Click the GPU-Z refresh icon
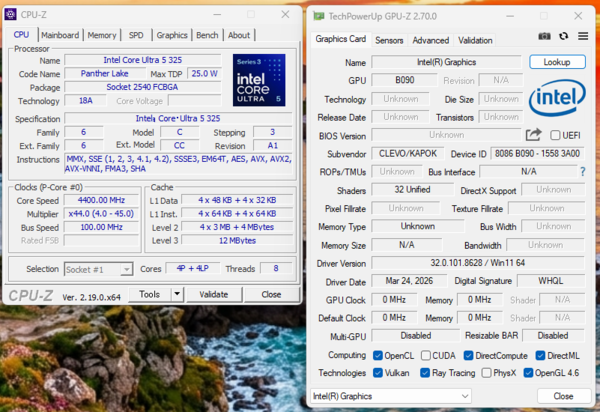 tap(564, 36)
